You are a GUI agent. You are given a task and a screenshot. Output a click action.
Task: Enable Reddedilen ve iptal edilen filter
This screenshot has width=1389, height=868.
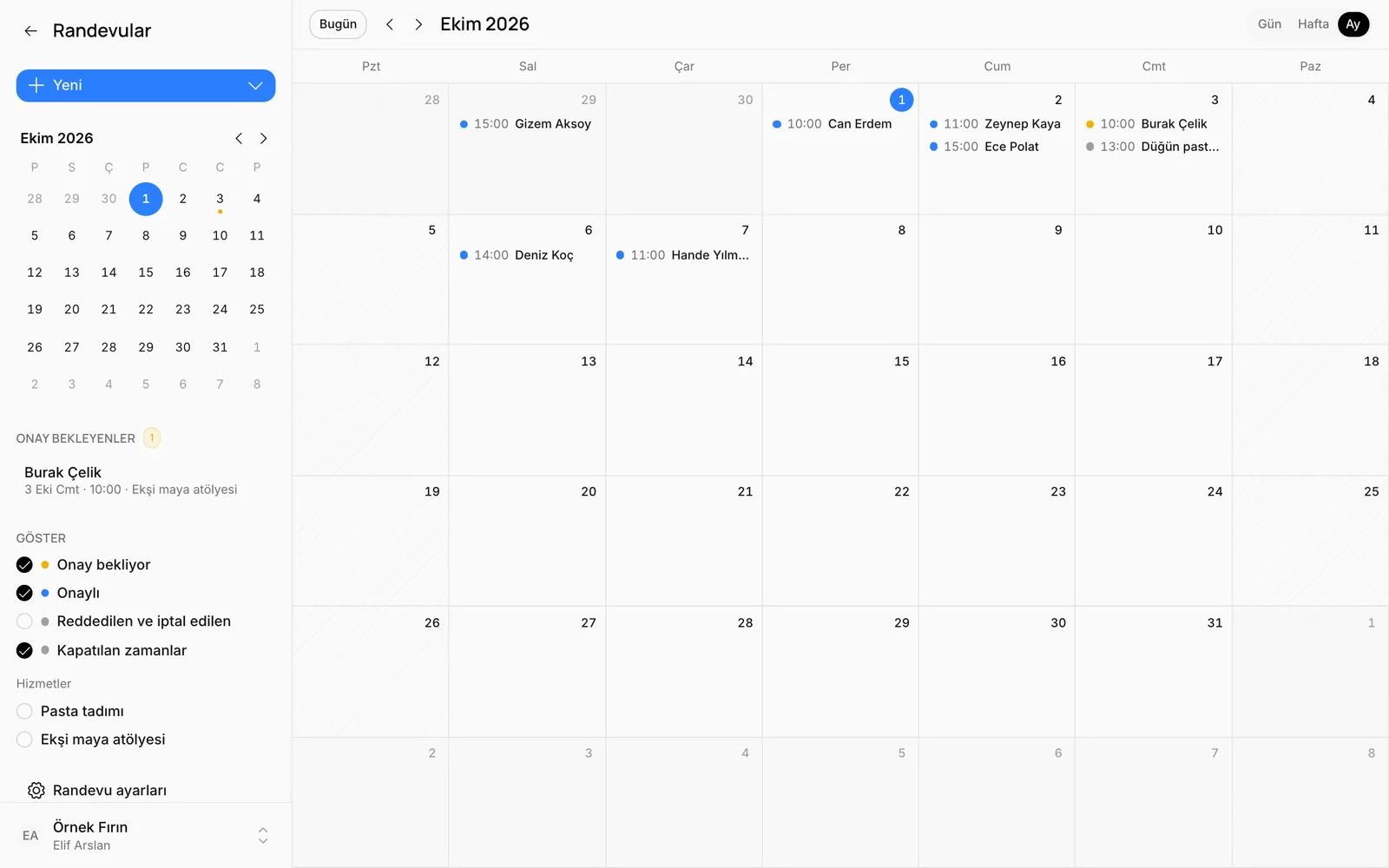point(24,621)
